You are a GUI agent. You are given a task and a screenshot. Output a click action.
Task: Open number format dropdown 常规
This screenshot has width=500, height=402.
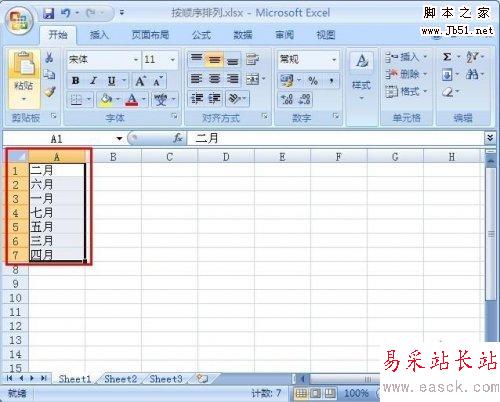tap(334, 60)
